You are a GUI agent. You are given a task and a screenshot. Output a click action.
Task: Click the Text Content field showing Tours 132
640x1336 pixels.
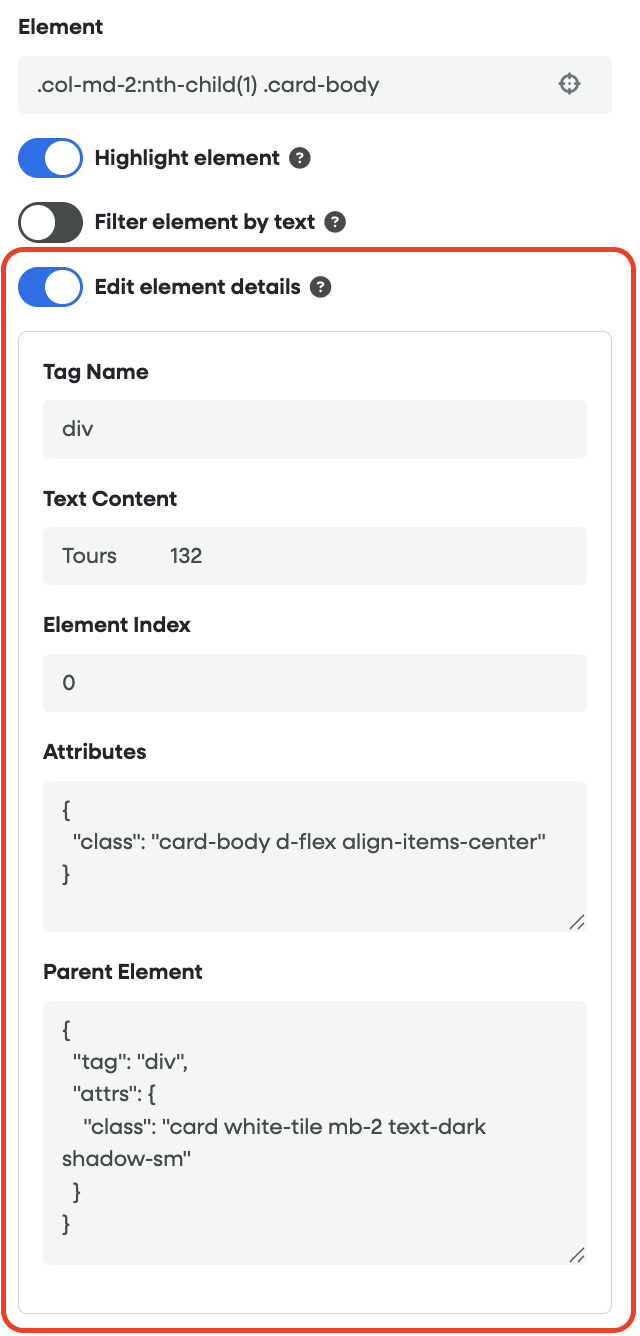[x=315, y=556]
